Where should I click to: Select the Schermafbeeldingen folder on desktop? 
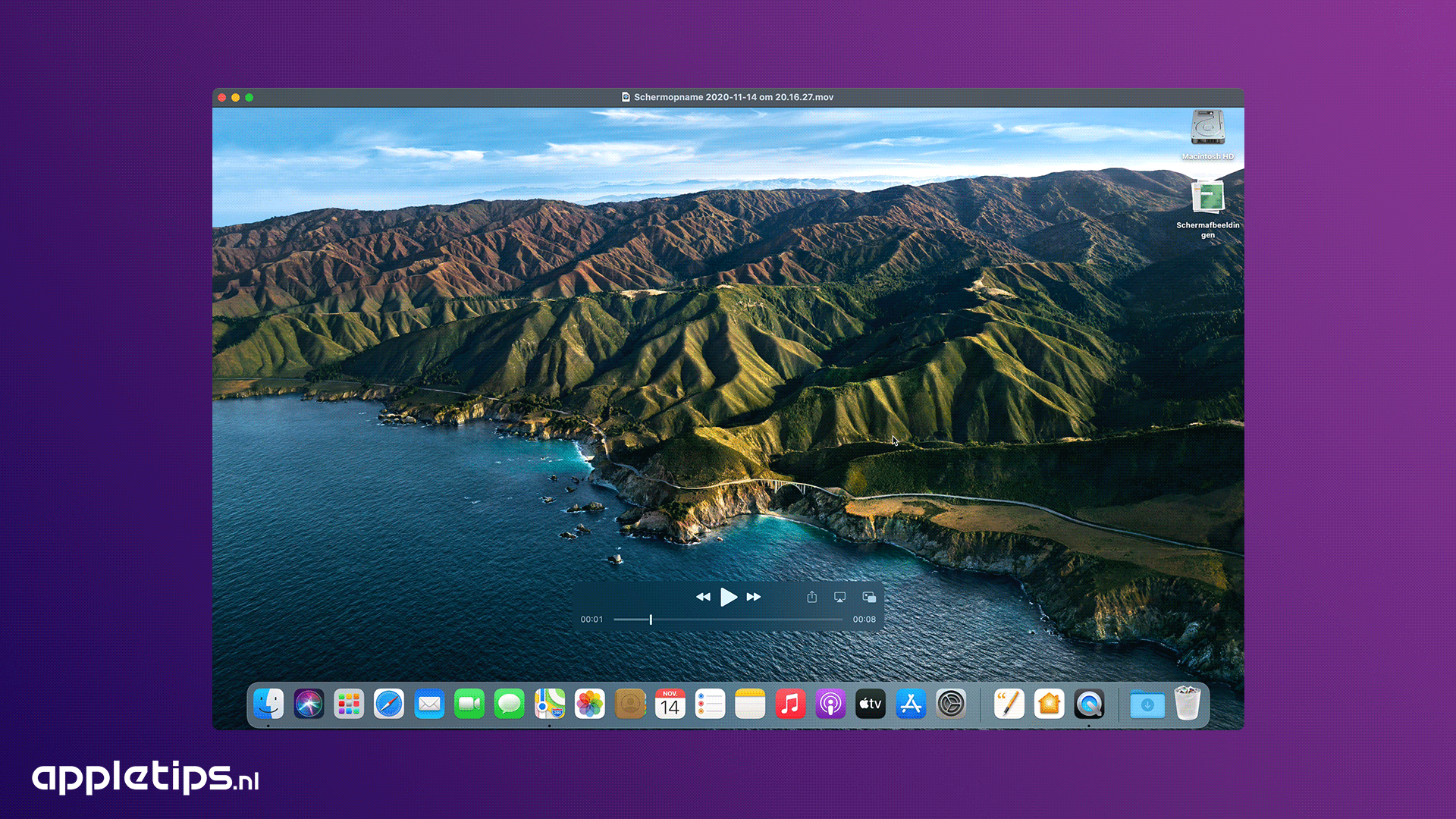point(1207,199)
